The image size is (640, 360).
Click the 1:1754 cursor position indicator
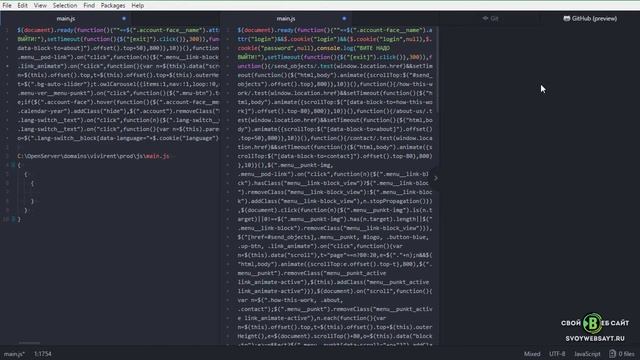coord(43,354)
